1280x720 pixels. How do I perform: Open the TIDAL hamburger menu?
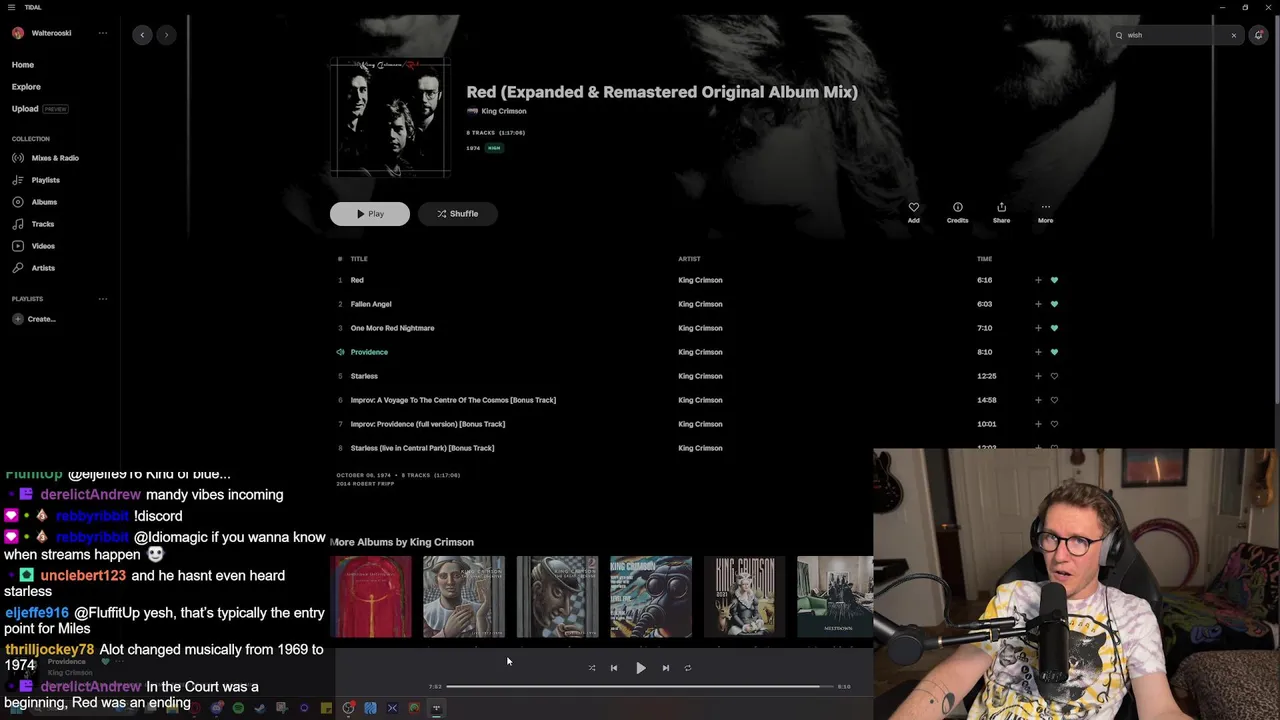coord(11,7)
